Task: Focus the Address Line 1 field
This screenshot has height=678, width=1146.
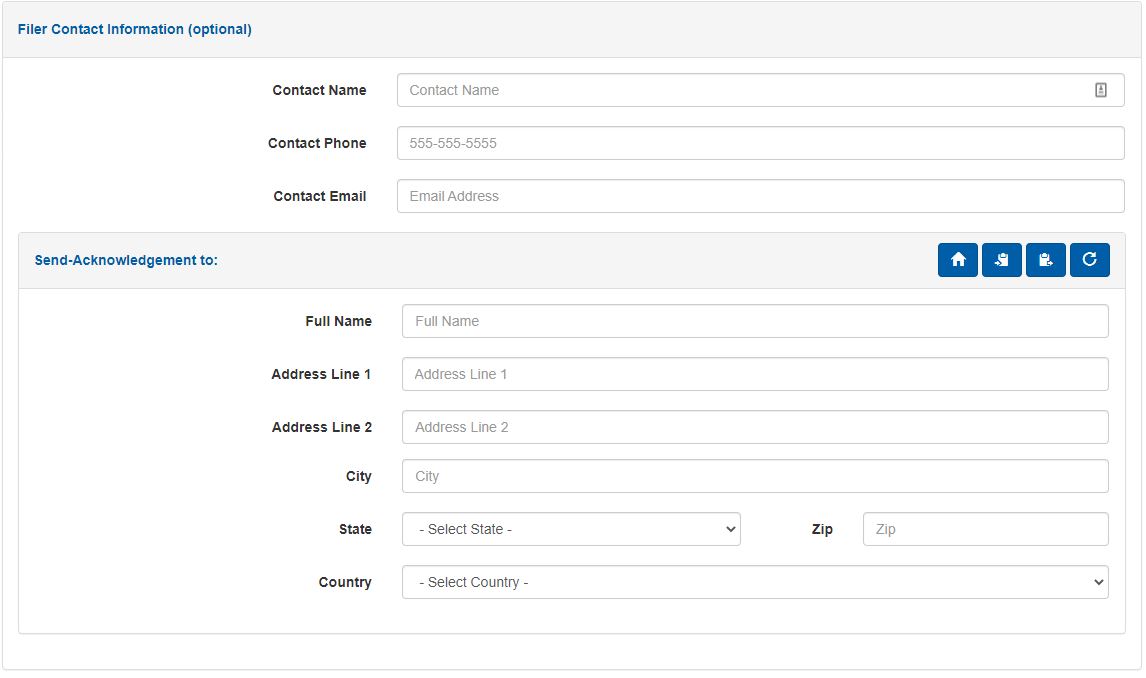Action: [754, 374]
